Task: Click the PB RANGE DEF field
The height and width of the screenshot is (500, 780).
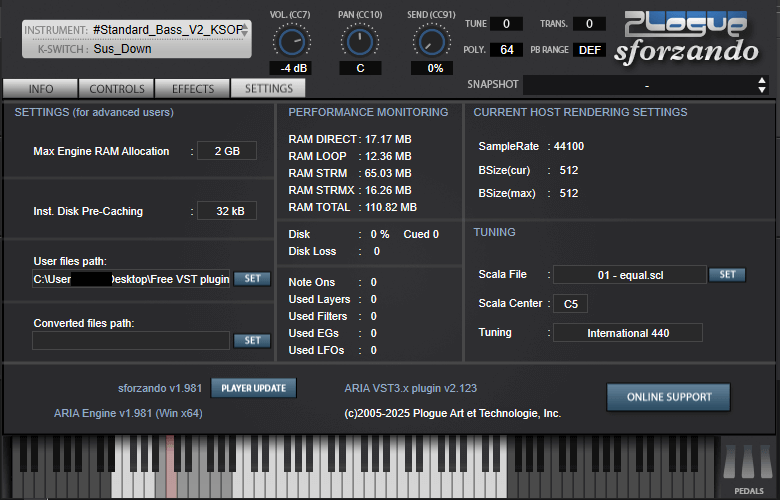Action: pos(589,50)
